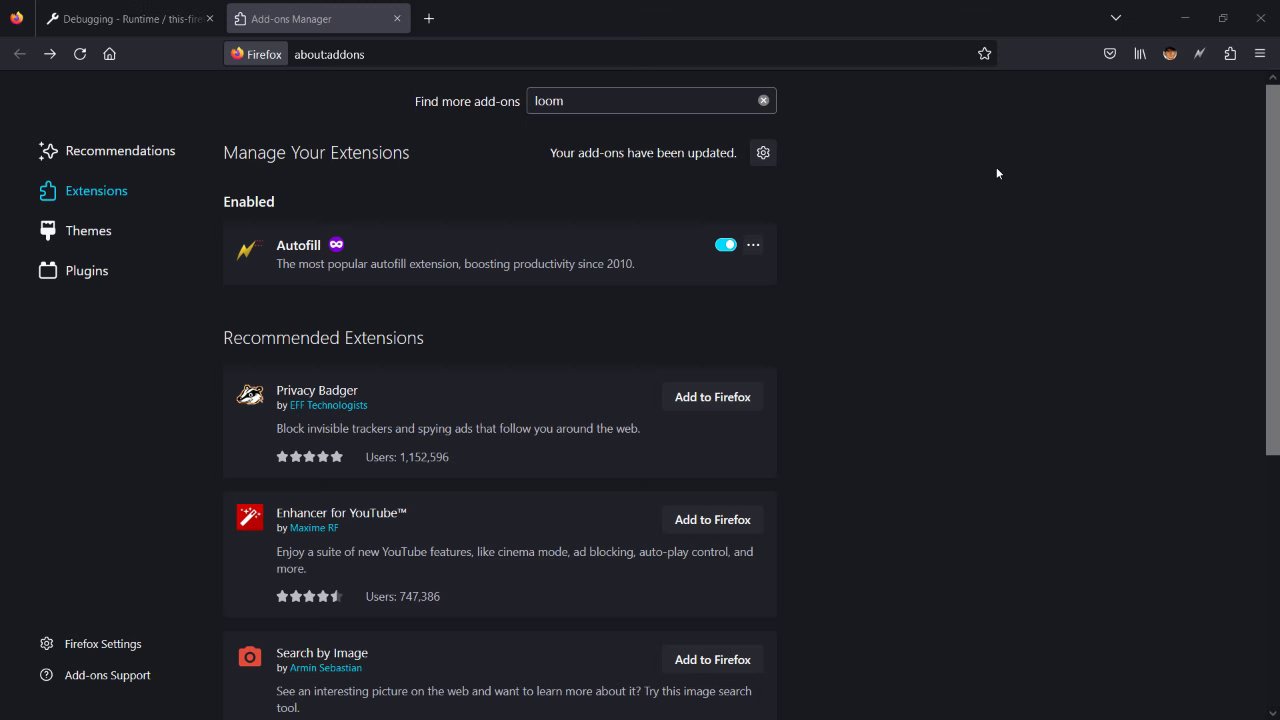This screenshot has height=720, width=1280.
Task: Open Autofill's three-dot more options menu
Action: [753, 245]
